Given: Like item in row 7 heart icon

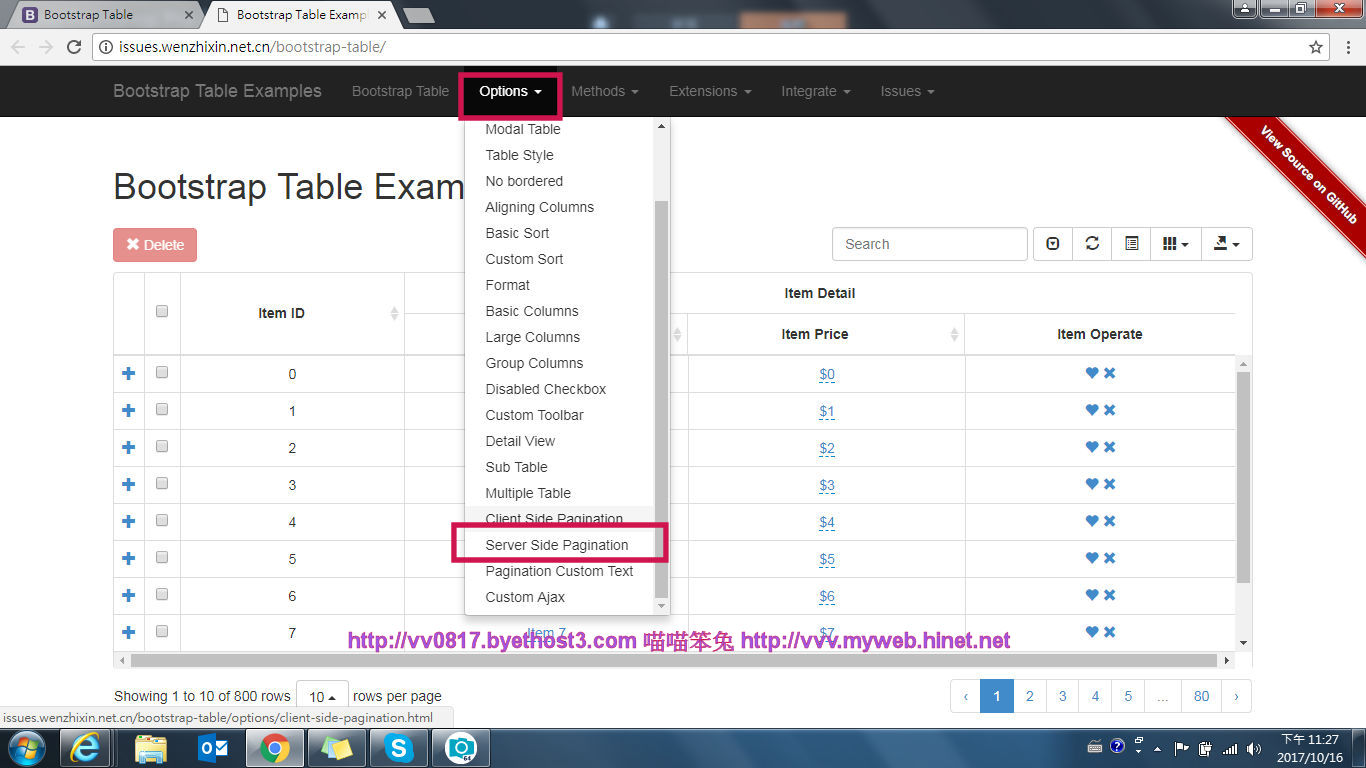Looking at the screenshot, I should tap(1092, 632).
